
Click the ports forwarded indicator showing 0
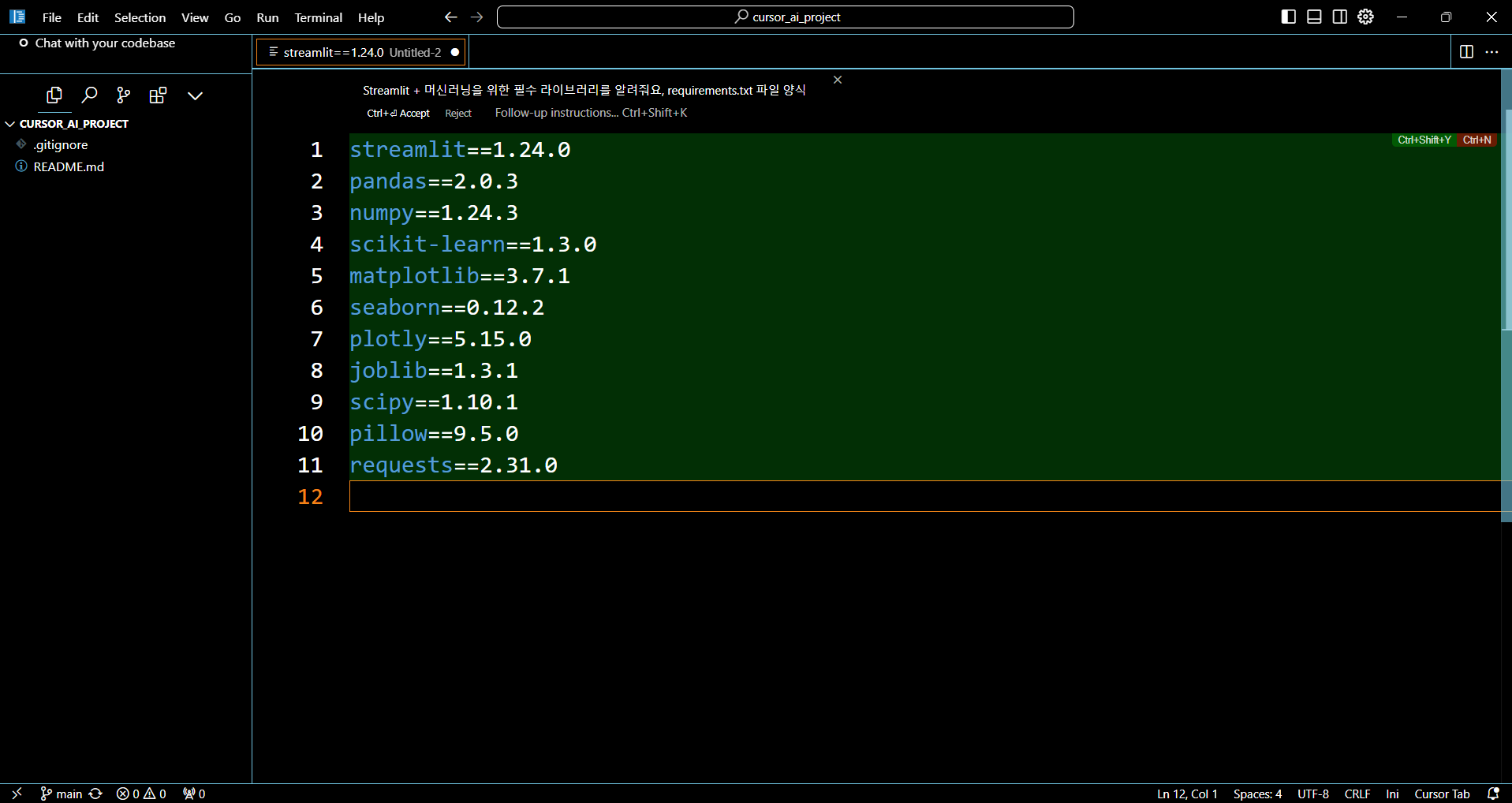pos(194,794)
